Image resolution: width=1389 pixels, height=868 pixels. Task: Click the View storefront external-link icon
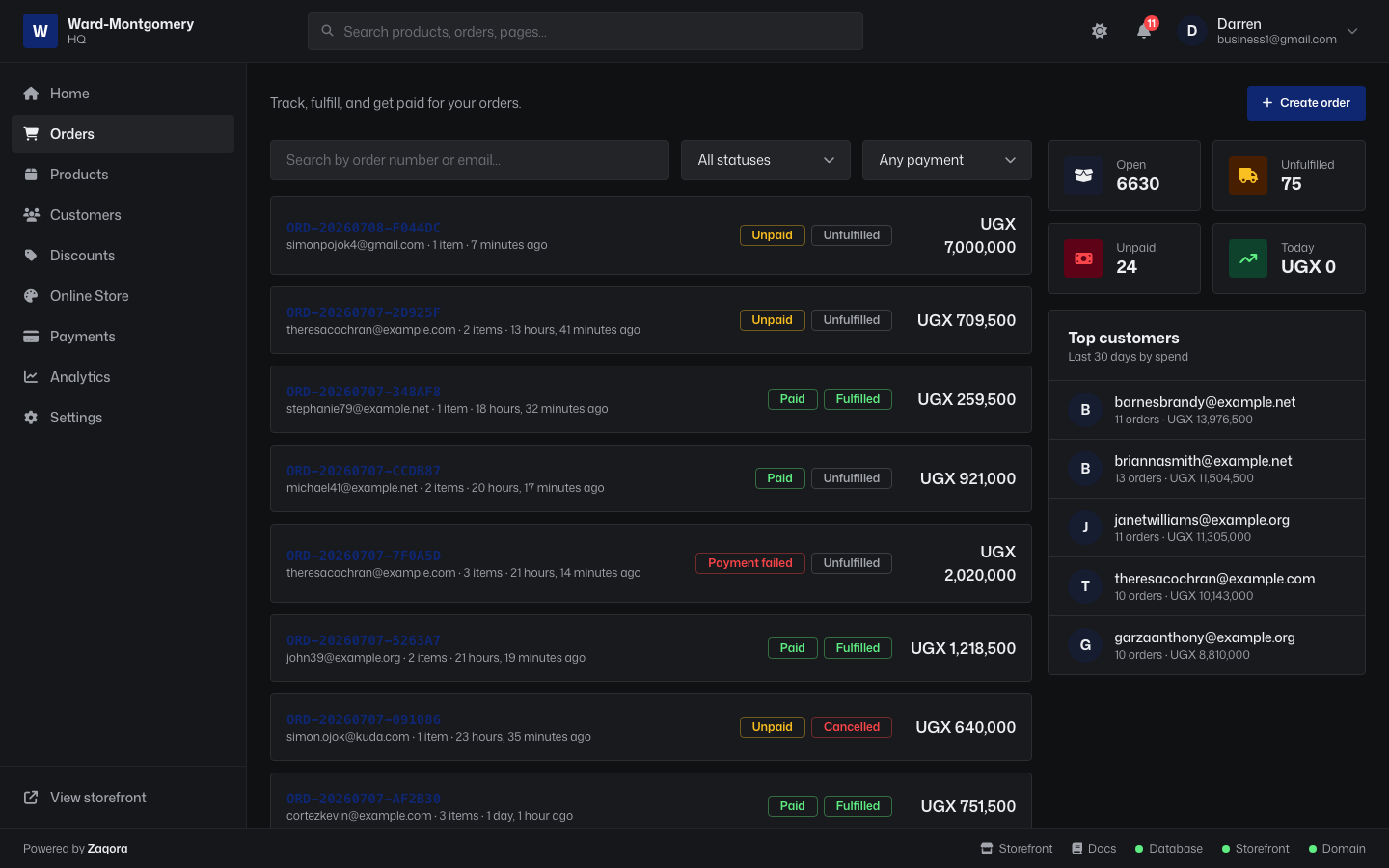coord(31,798)
